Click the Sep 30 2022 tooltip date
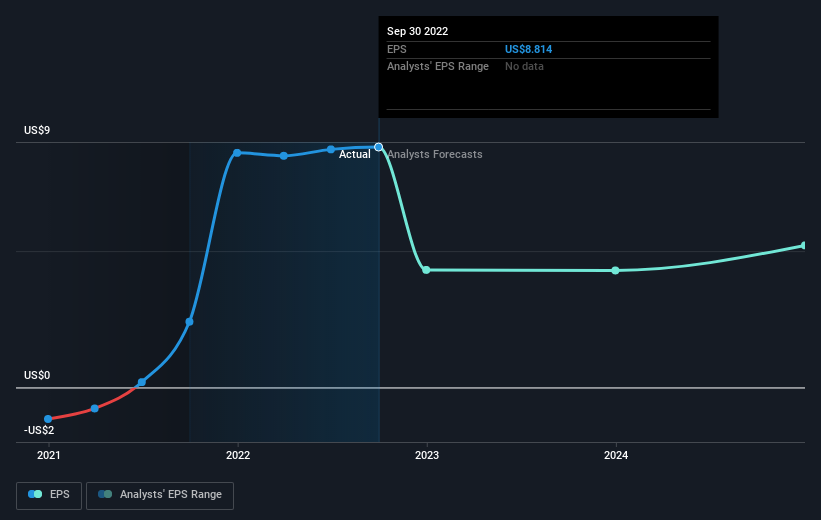821x520 pixels. coord(417,31)
